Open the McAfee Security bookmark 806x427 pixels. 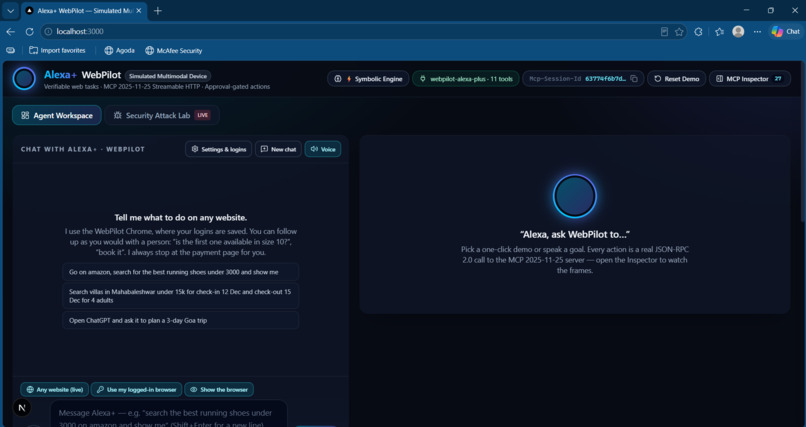click(174, 50)
